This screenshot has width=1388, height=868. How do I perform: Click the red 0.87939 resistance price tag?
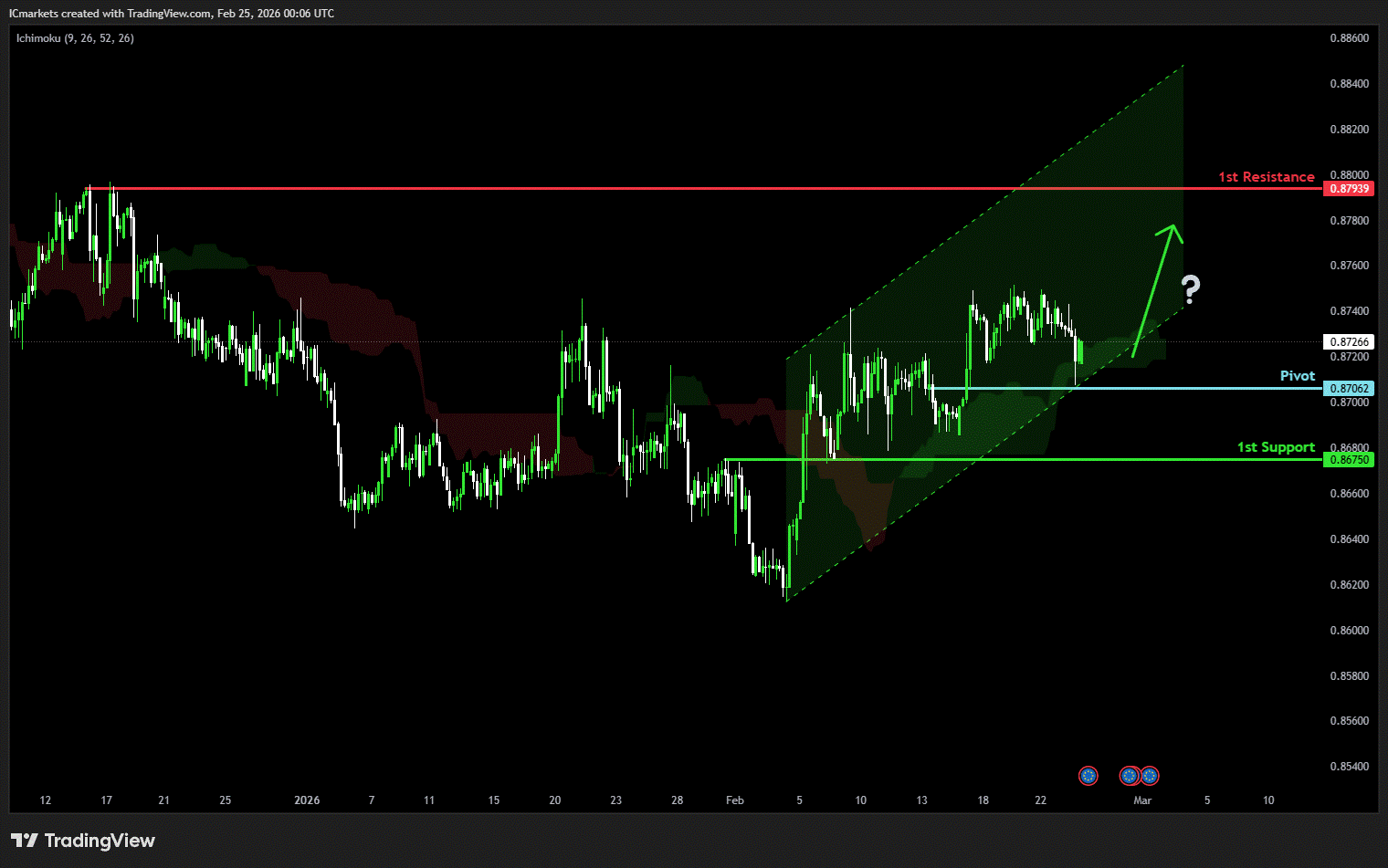click(1349, 189)
